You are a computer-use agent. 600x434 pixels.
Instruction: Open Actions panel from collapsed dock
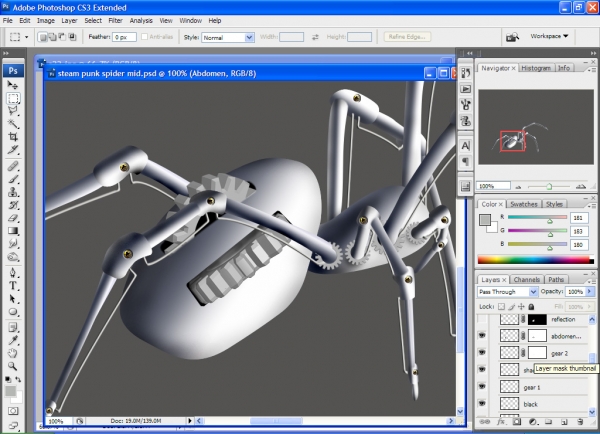coord(465,89)
